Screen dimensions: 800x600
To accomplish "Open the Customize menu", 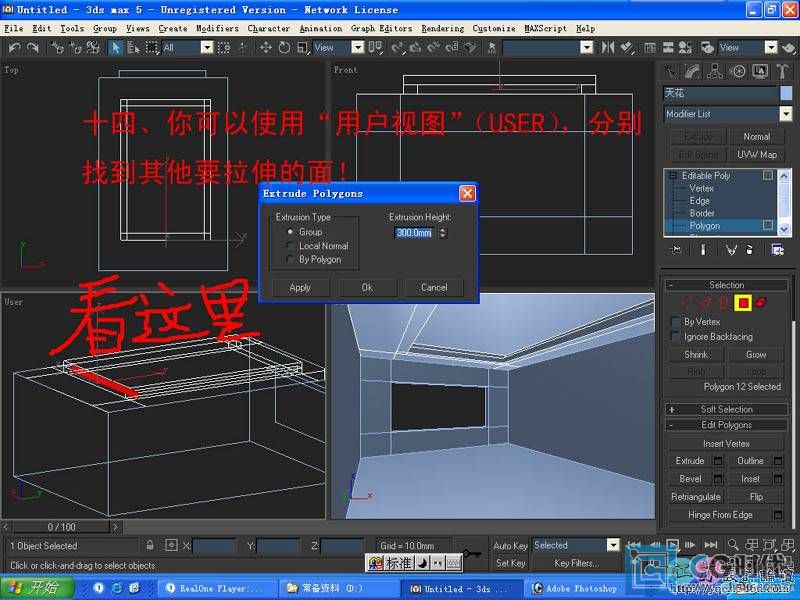I will [x=494, y=29].
